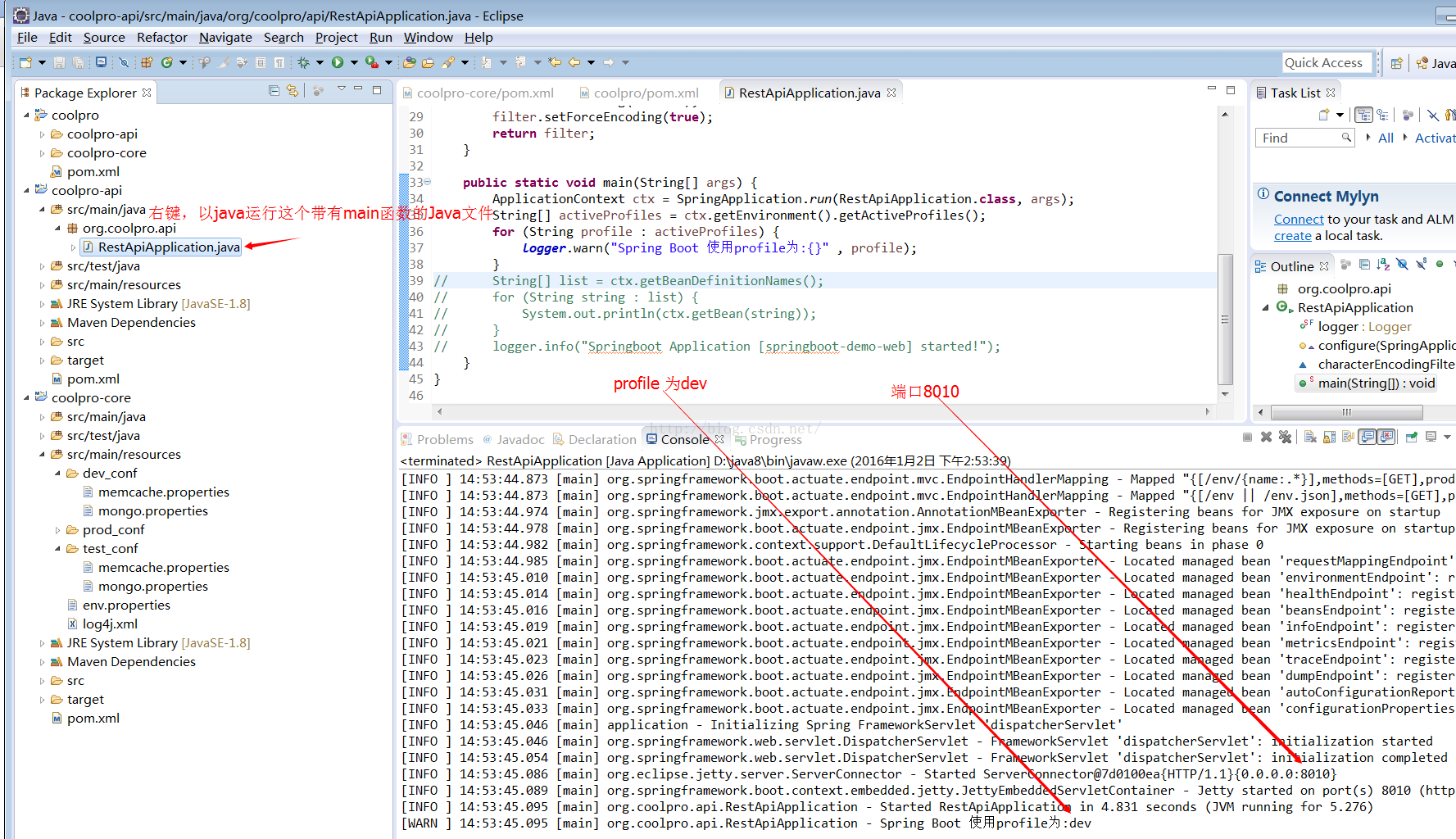Screen dimensions: 1456x839
Task: Open the Navigate menu
Action: pyautogui.click(x=225, y=38)
